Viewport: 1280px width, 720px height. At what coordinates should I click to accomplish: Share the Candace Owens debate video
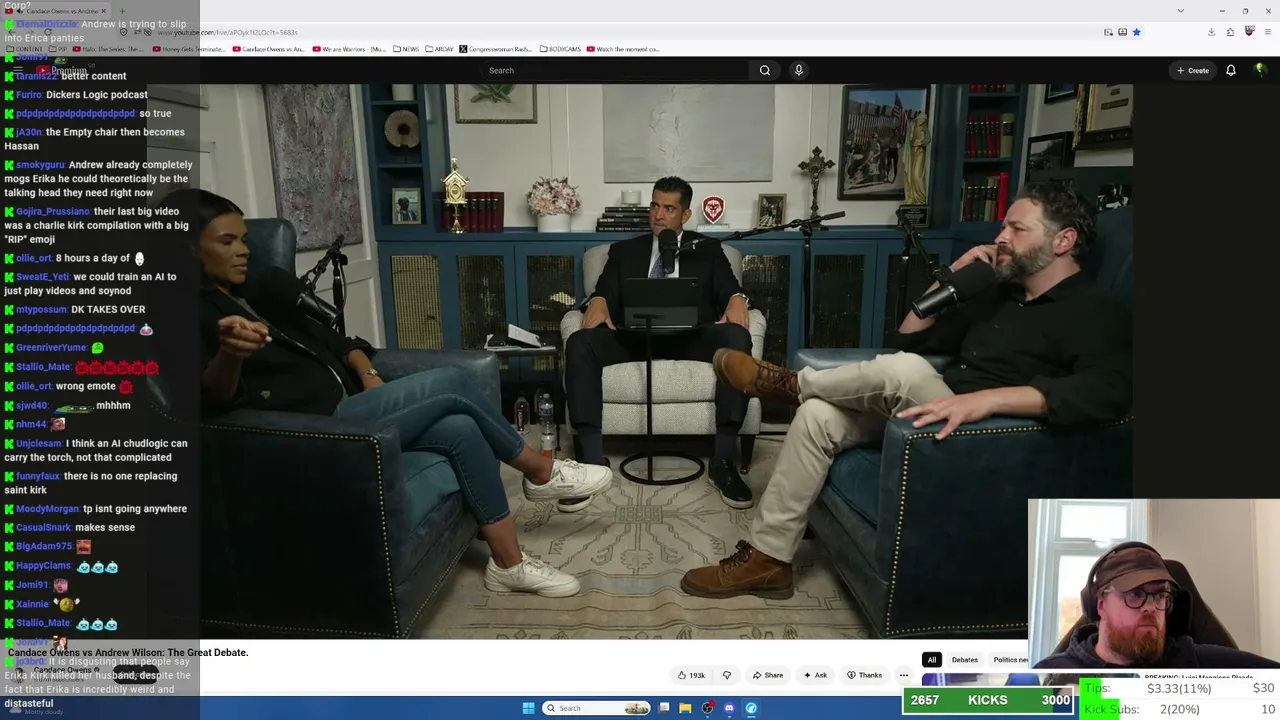click(x=768, y=675)
